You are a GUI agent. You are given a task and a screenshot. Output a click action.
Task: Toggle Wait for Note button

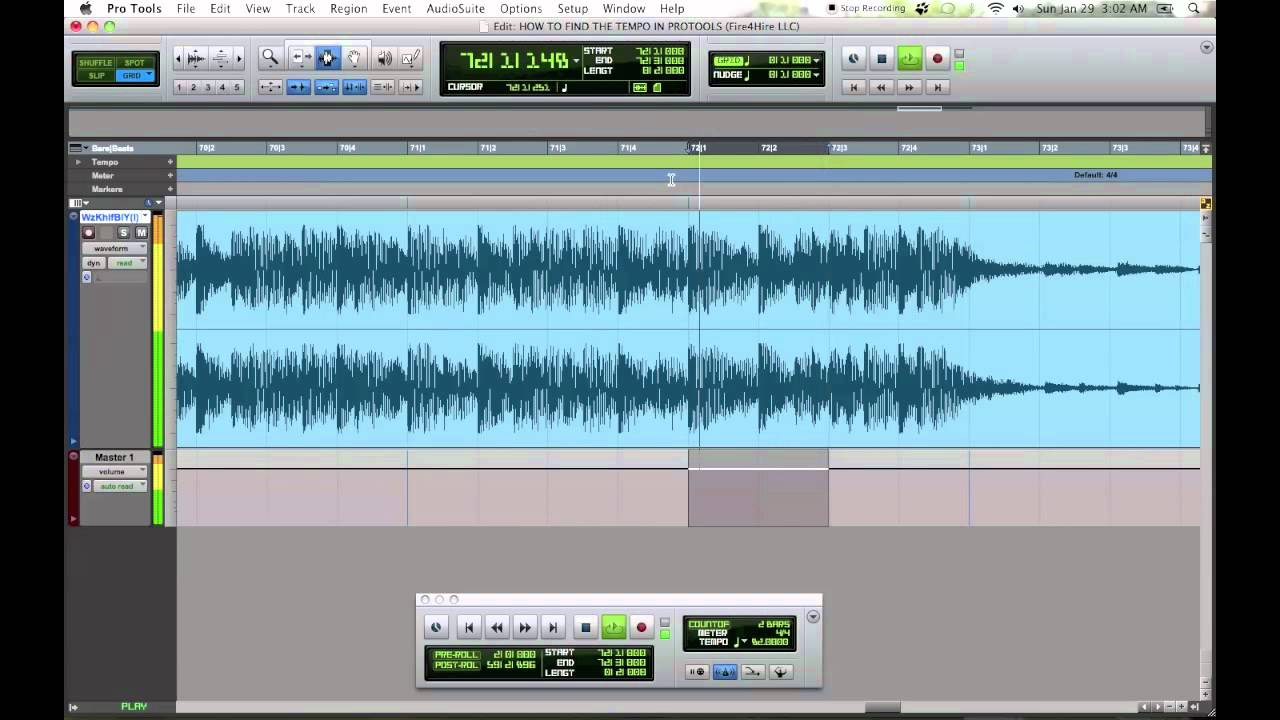(697, 672)
